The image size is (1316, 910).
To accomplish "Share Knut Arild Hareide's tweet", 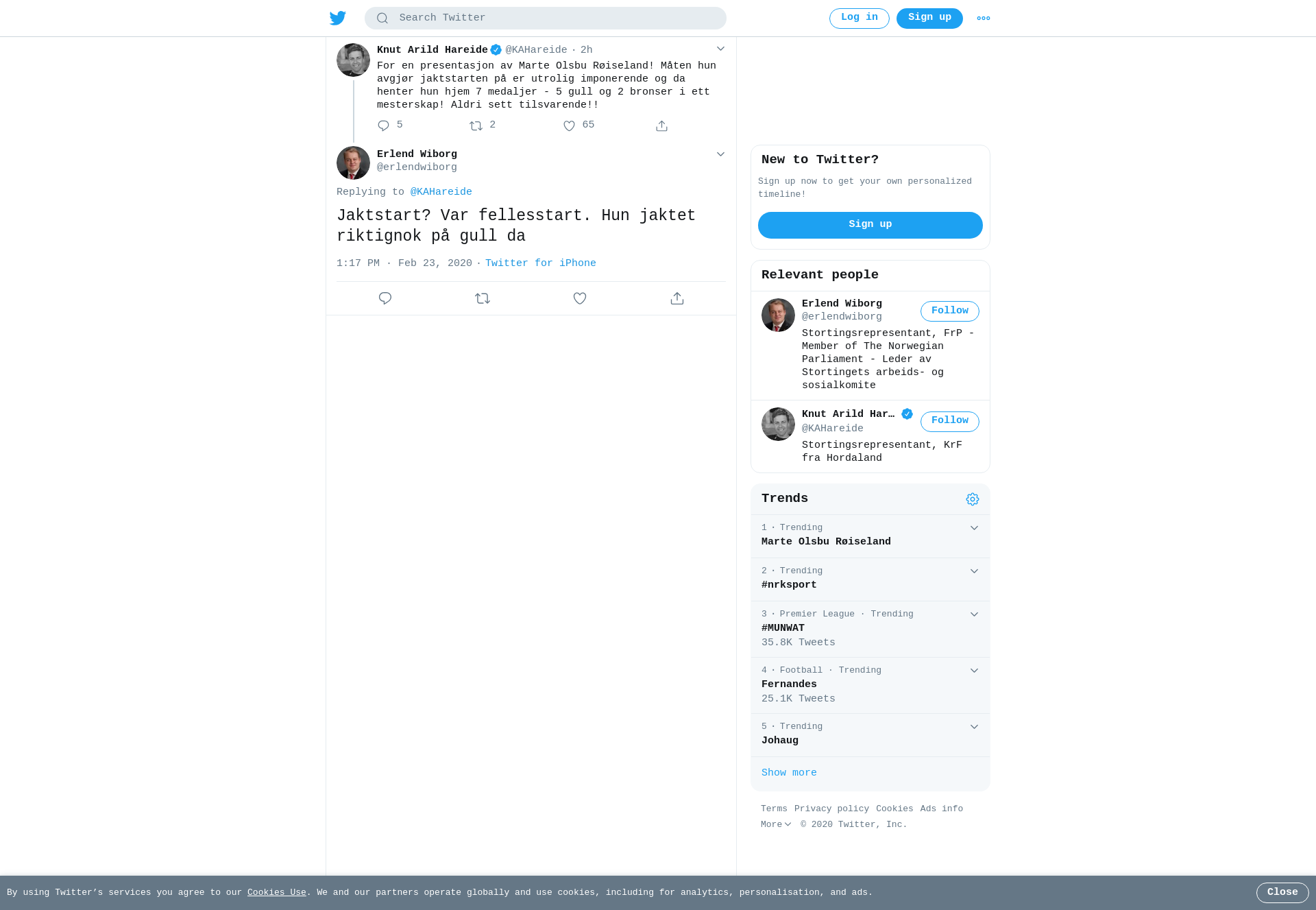I will point(661,125).
